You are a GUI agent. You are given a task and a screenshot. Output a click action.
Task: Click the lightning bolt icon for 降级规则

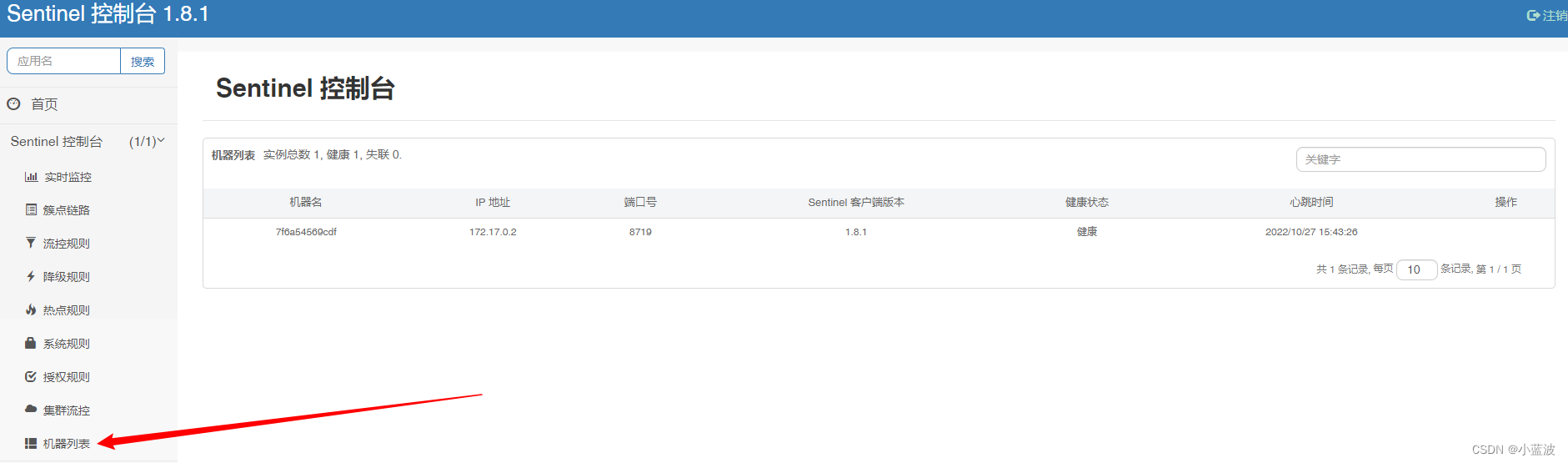(x=31, y=276)
